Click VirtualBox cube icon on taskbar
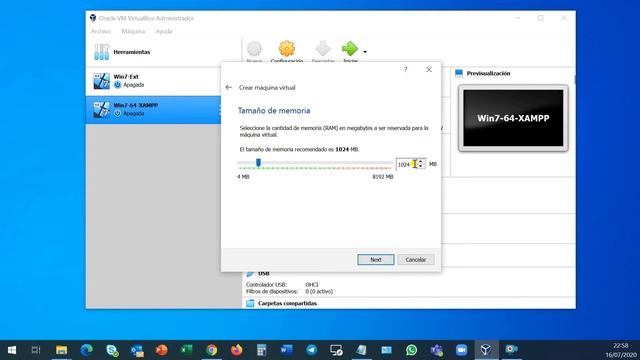 click(486, 350)
